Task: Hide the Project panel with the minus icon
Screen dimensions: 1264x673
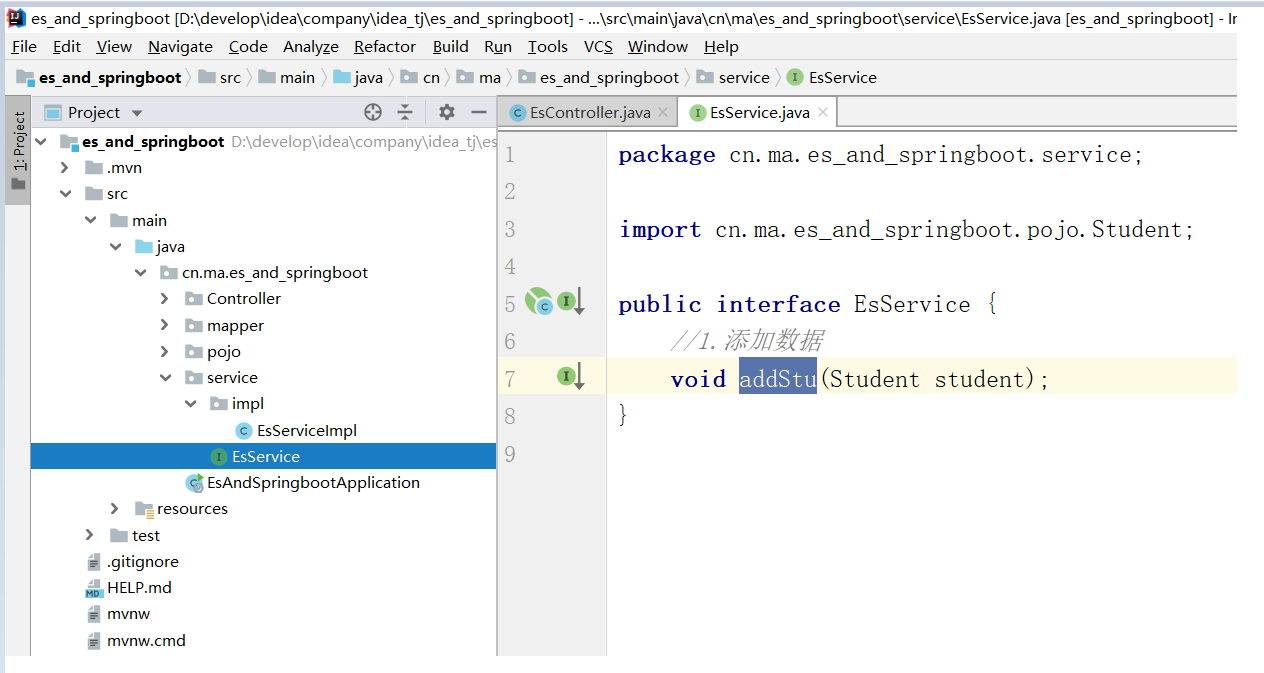Action: [x=479, y=112]
